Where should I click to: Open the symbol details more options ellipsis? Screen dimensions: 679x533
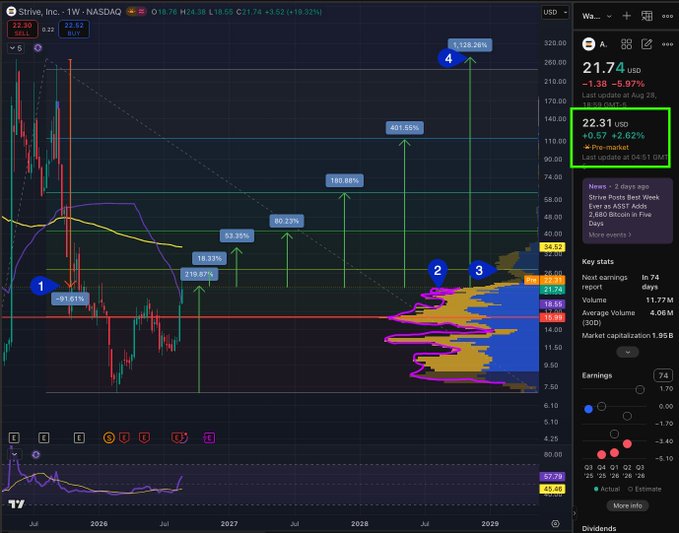pos(667,44)
